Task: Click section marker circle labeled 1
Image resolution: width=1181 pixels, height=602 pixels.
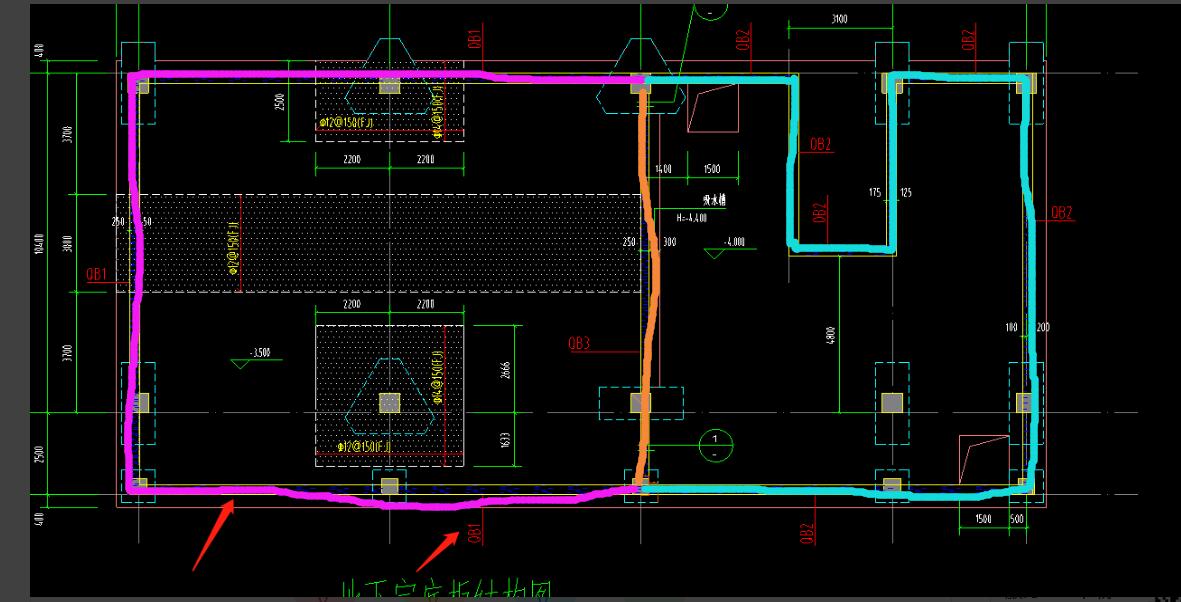Action: (x=715, y=445)
